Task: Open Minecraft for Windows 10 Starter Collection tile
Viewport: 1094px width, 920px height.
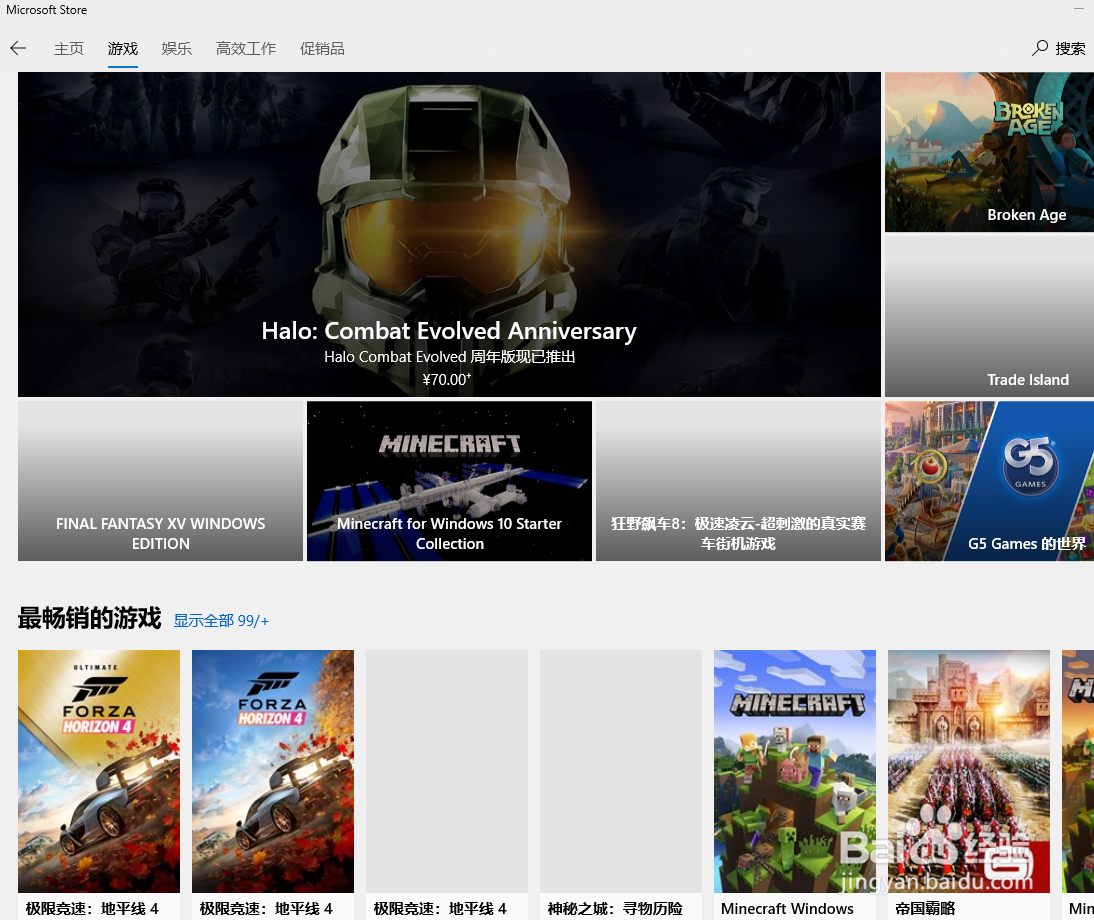Action: pos(449,481)
